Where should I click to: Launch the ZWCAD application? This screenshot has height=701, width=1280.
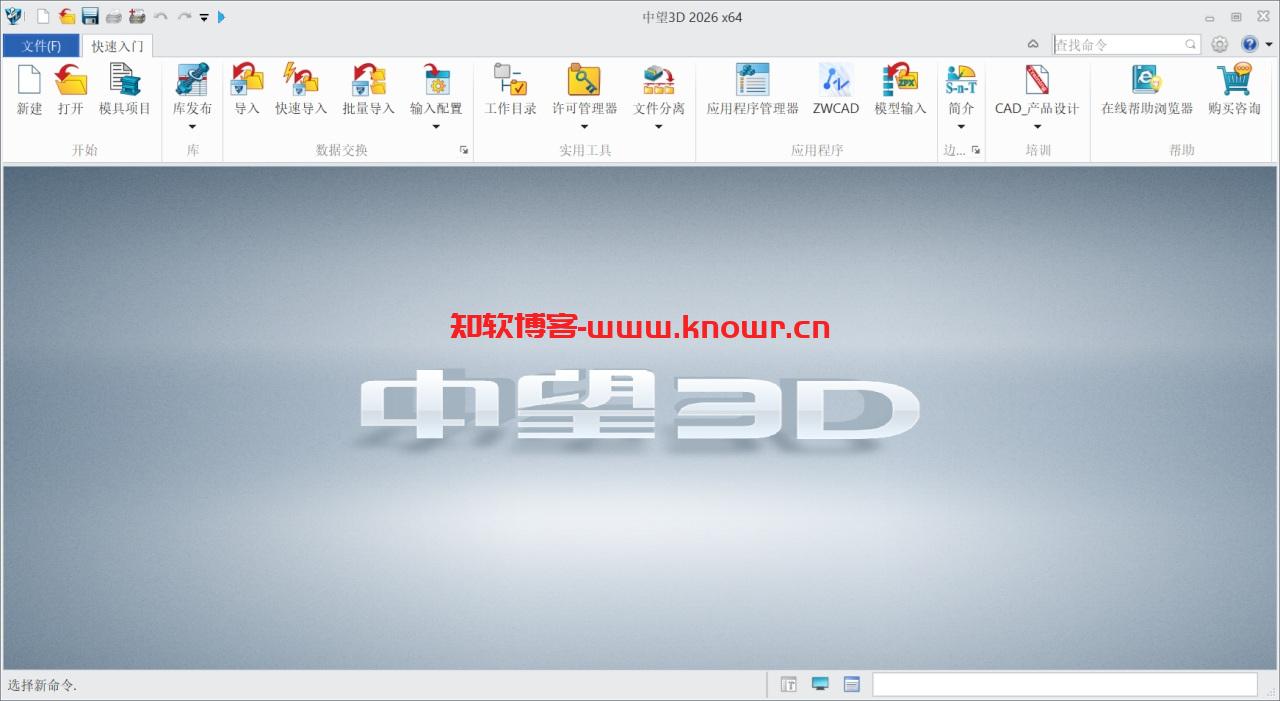pos(836,90)
